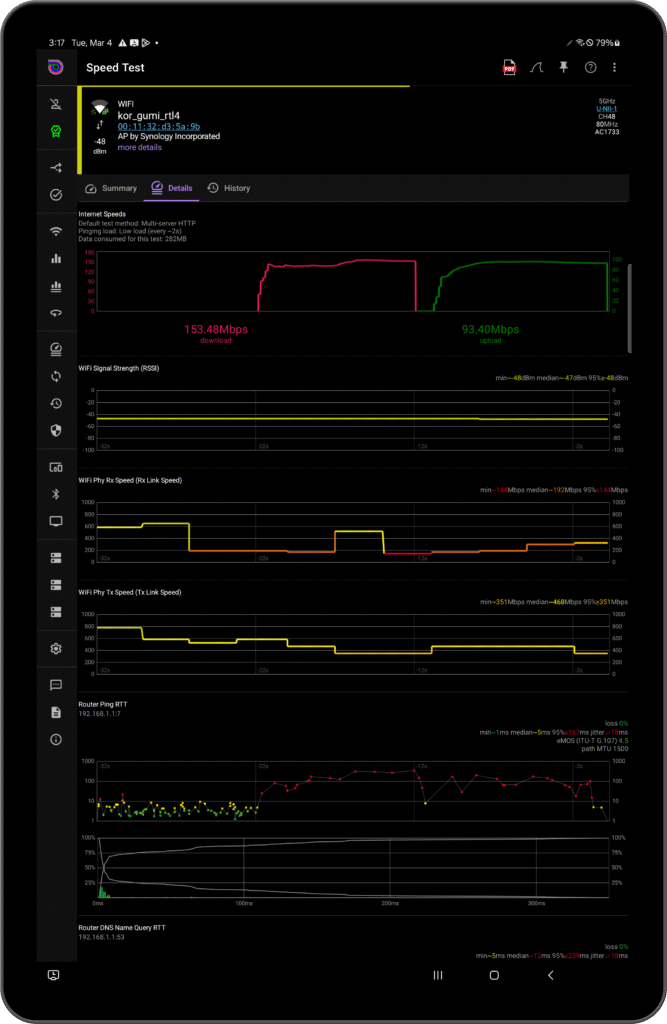Open the circled checkmark sidebar icon

(56, 195)
